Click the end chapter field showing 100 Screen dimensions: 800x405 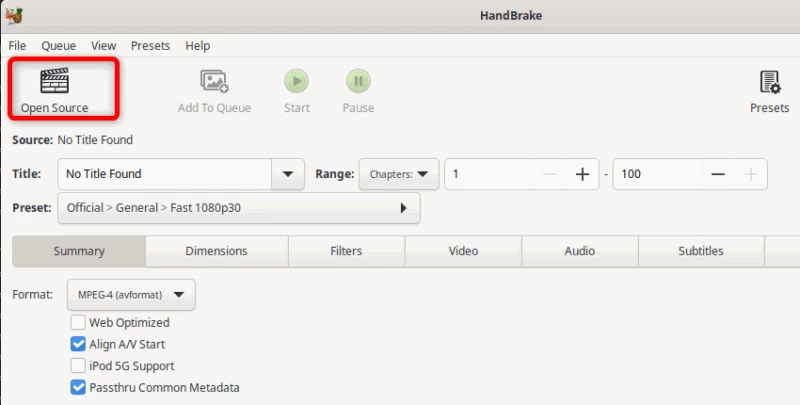tap(657, 174)
